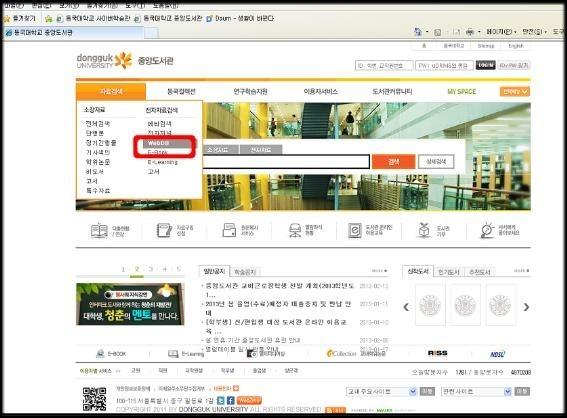
Task: Open the first new-book cover thumbnail
Action: (x=430, y=305)
